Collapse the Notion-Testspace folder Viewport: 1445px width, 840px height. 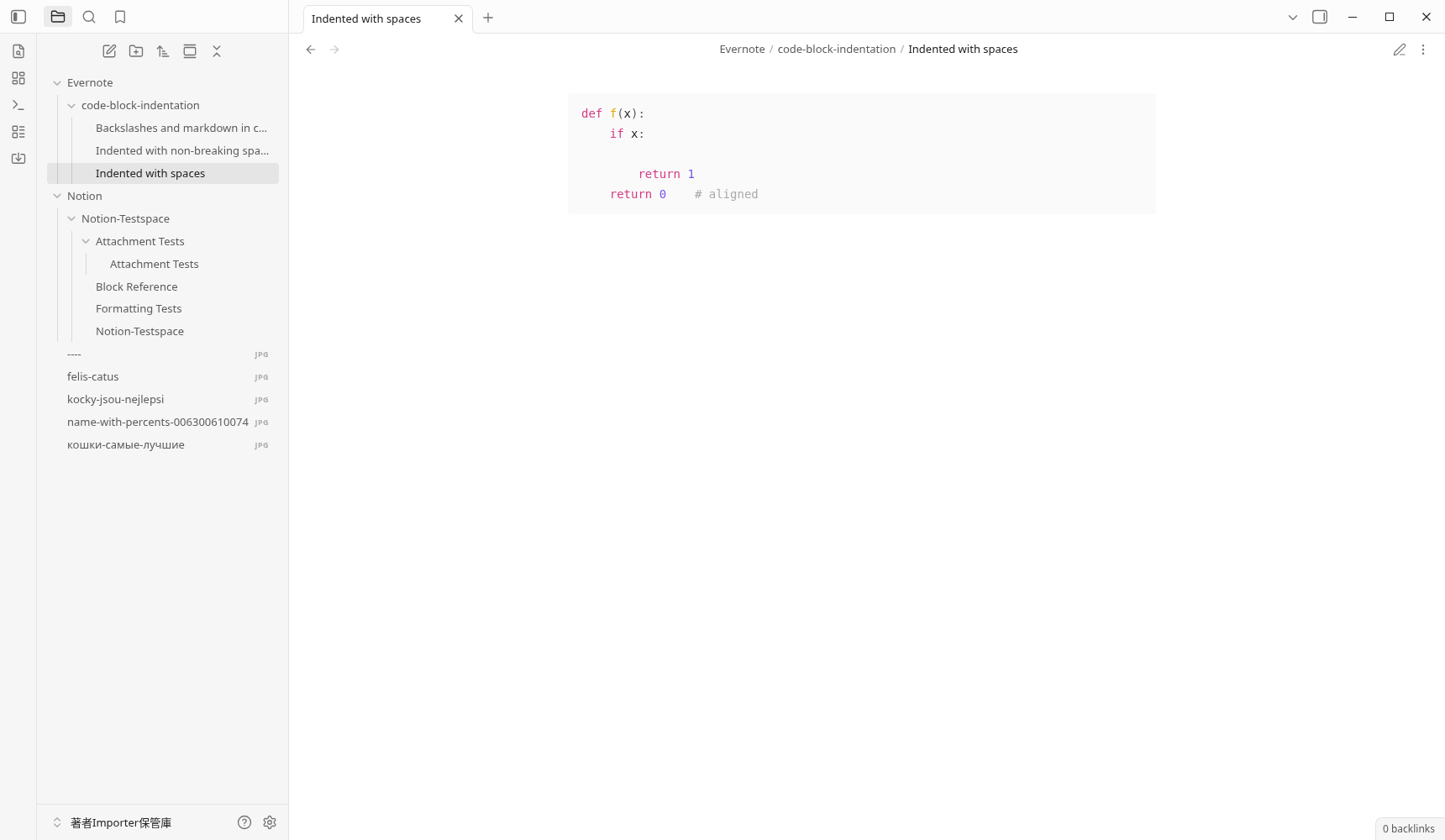tap(71, 219)
